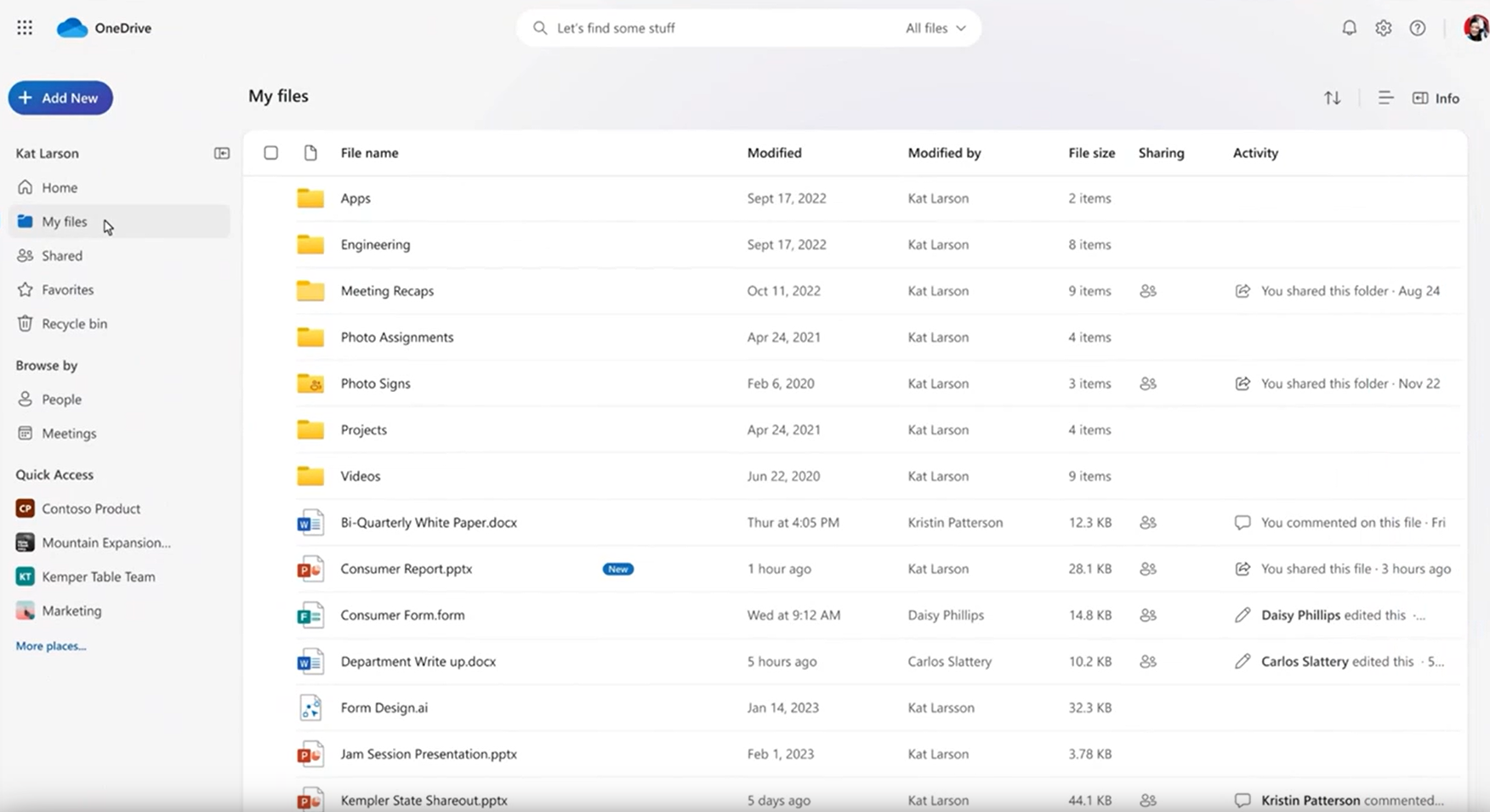Image resolution: width=1490 pixels, height=812 pixels.
Task: Open the Kemper Table Team icon
Action: (26, 576)
